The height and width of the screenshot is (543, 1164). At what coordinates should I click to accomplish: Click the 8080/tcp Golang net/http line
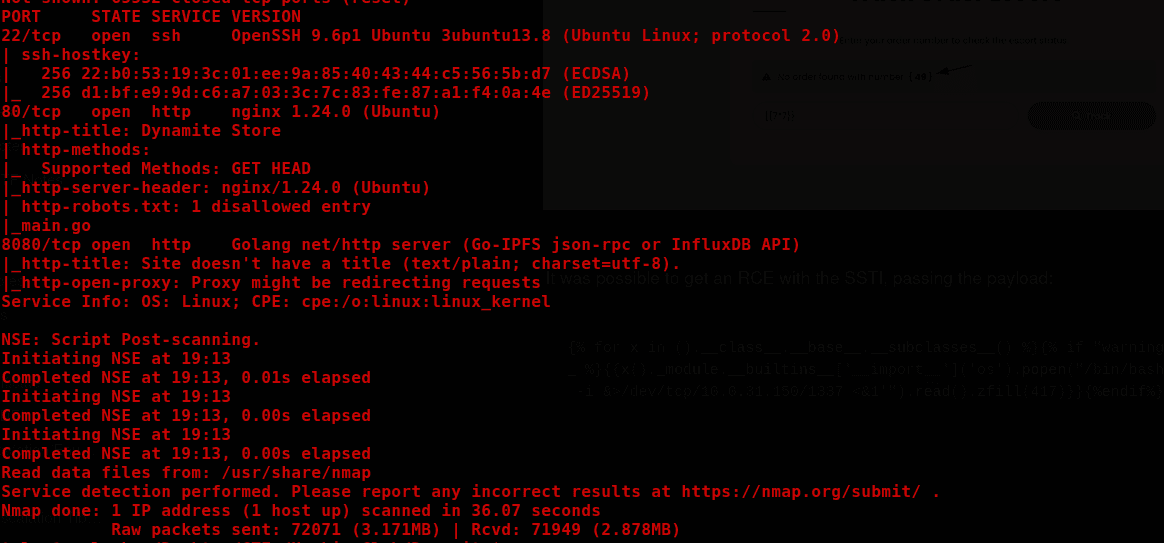(401, 244)
